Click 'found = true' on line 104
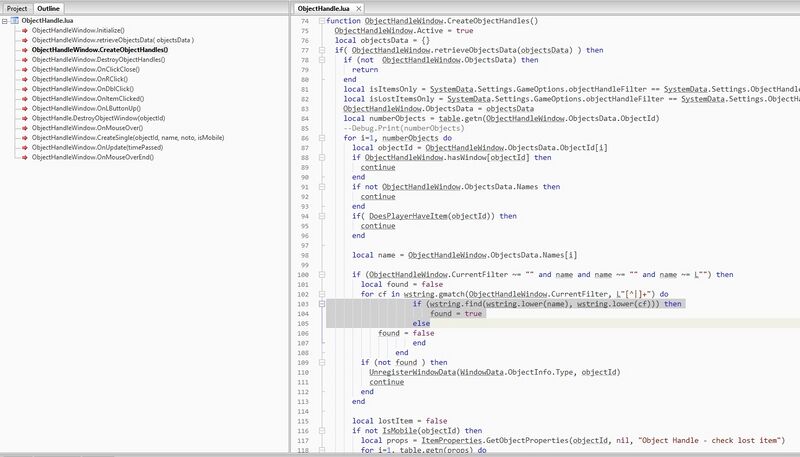Image resolution: width=800 pixels, height=457 pixels. click(x=456, y=313)
